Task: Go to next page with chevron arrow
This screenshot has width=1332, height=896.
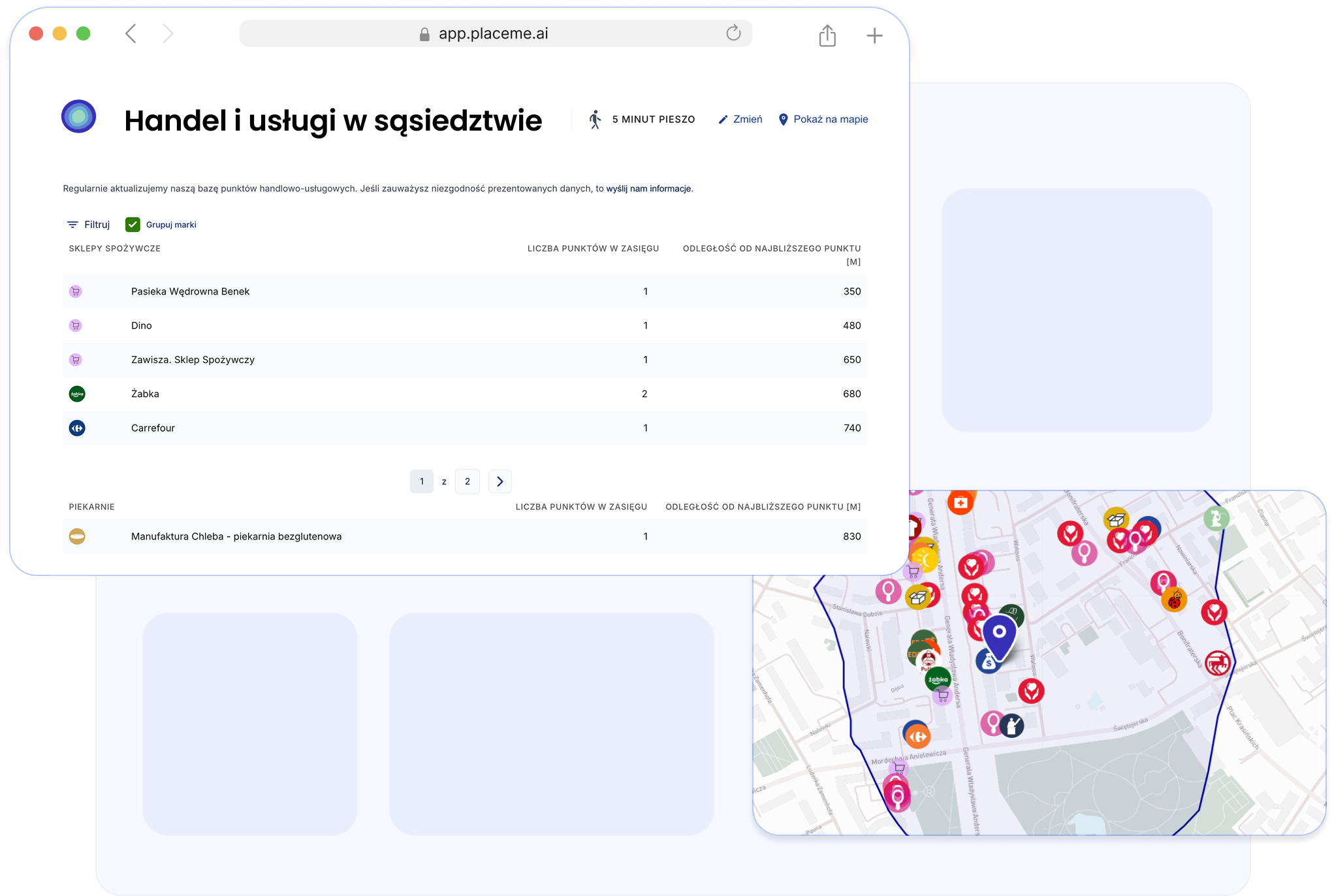Action: click(499, 481)
